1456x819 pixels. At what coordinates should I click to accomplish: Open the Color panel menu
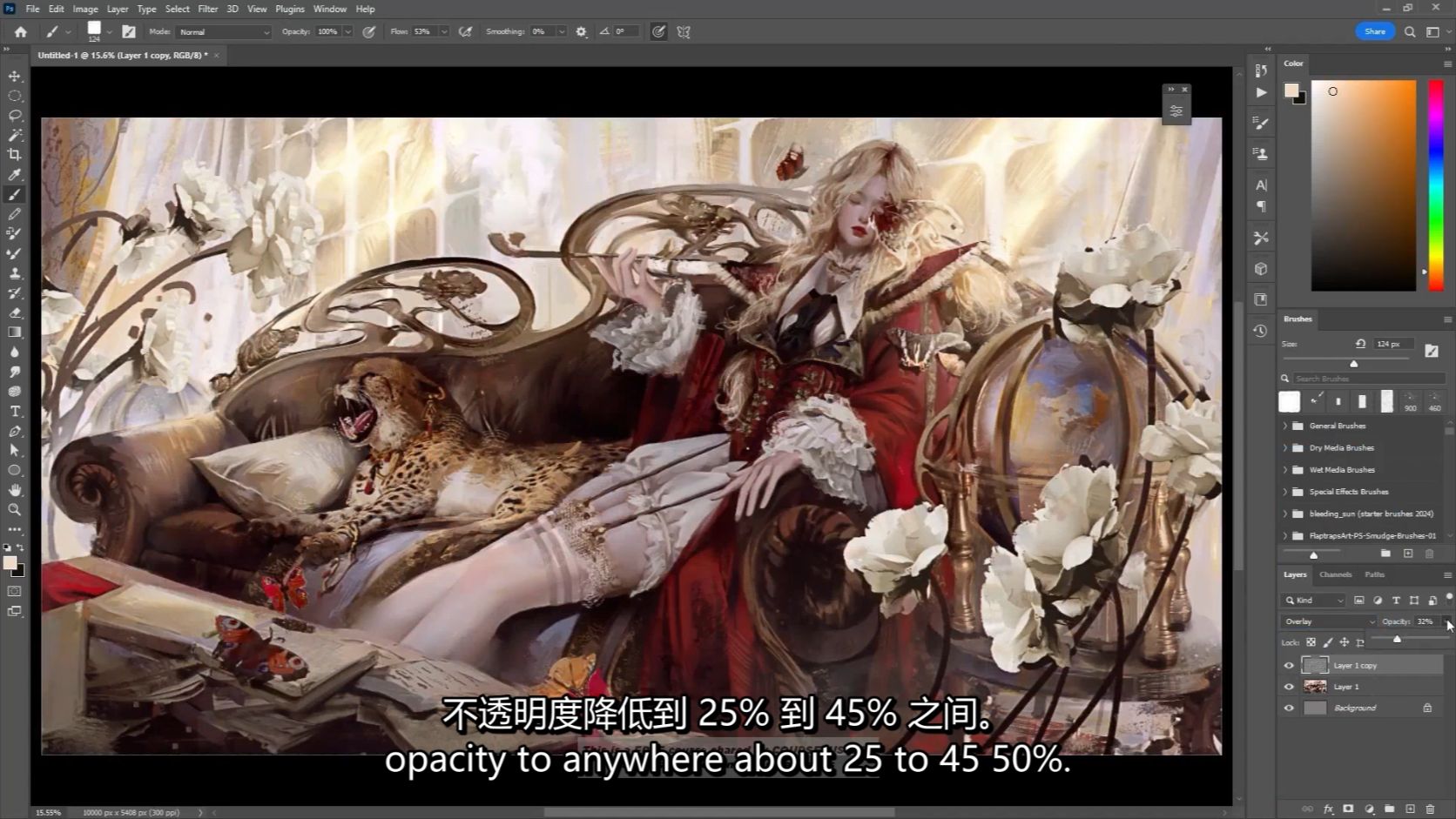(x=1447, y=64)
